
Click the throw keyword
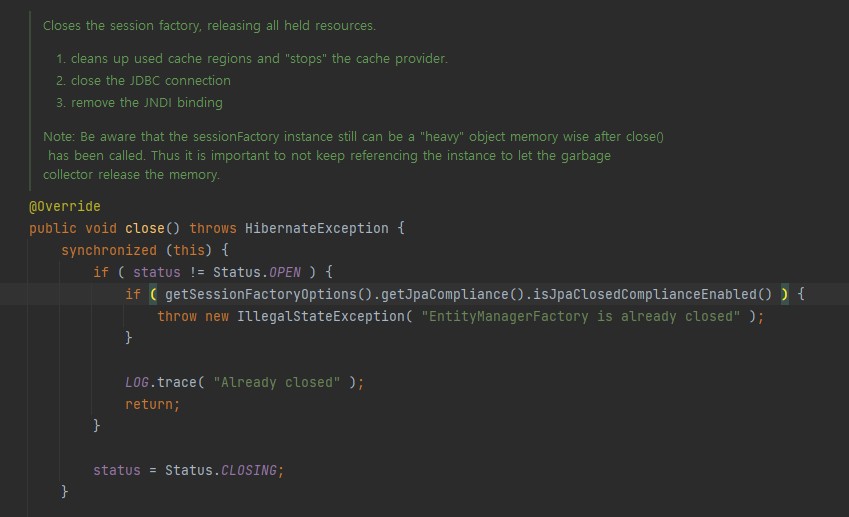[x=176, y=316]
